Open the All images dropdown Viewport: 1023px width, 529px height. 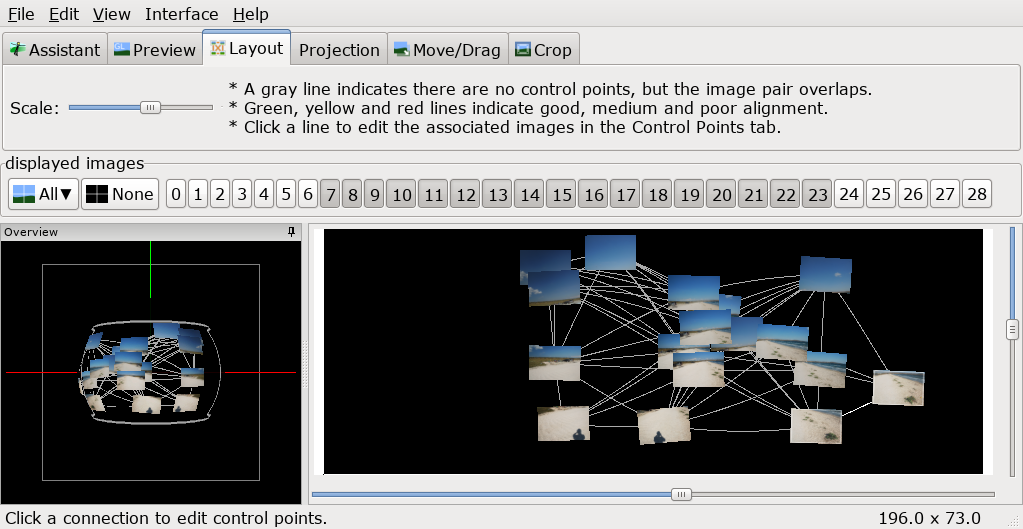click(44, 194)
